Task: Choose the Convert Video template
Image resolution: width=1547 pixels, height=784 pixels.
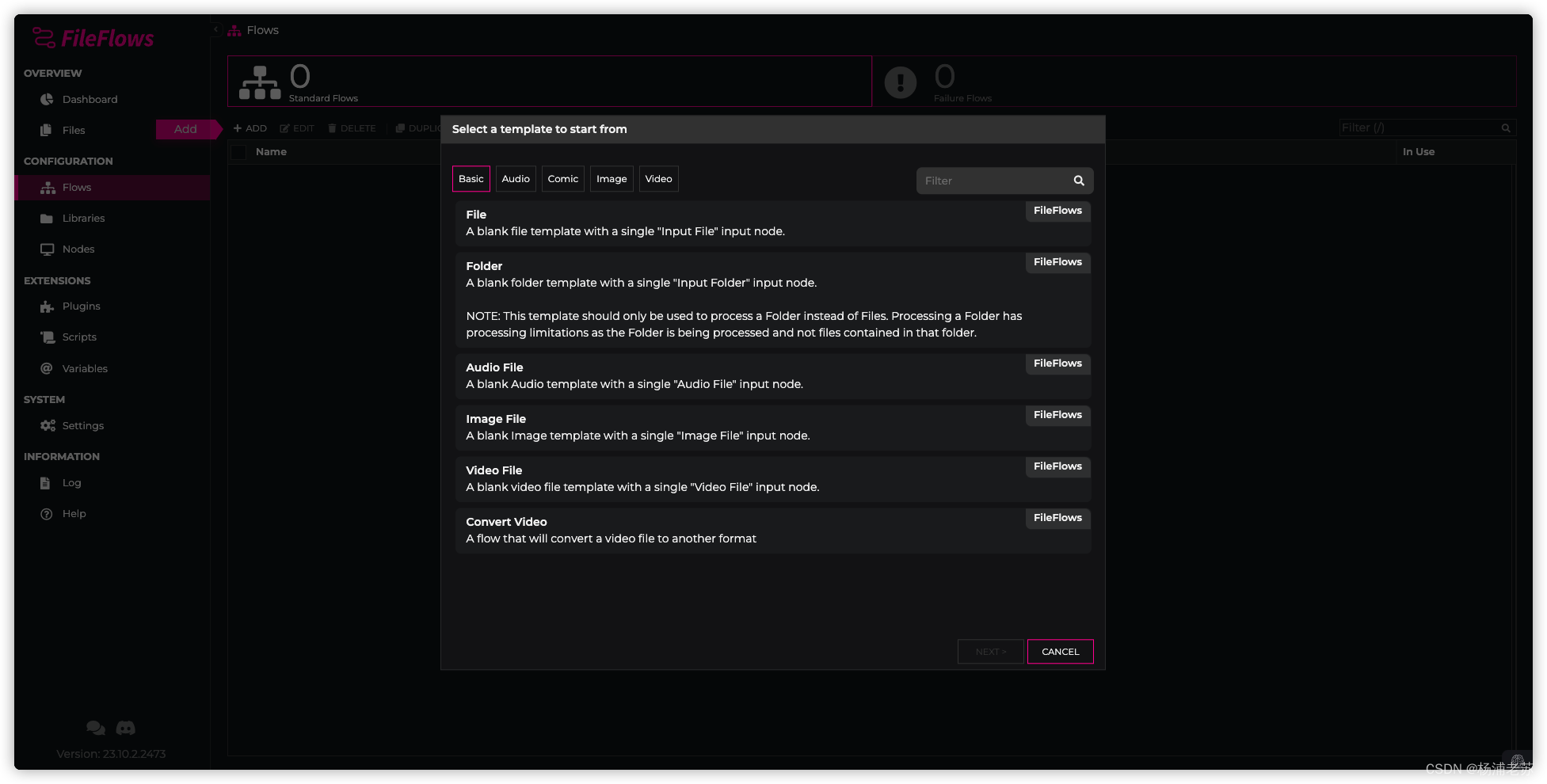Action: (773, 531)
